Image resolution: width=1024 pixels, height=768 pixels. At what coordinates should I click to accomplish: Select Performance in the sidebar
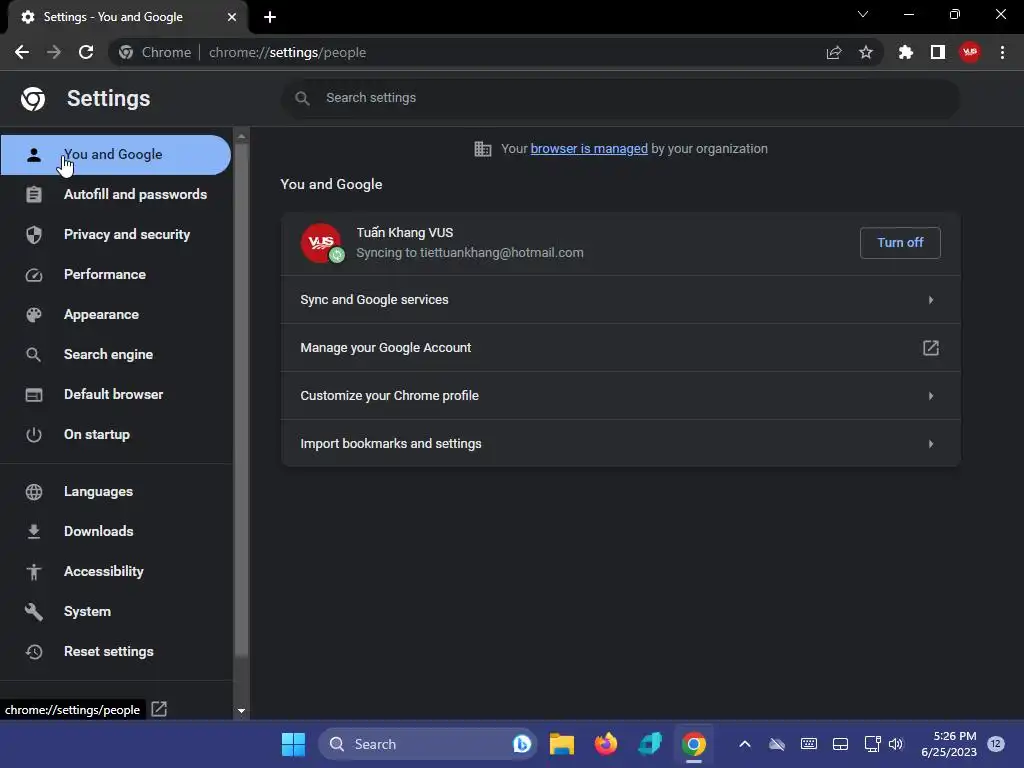pyautogui.click(x=116, y=274)
